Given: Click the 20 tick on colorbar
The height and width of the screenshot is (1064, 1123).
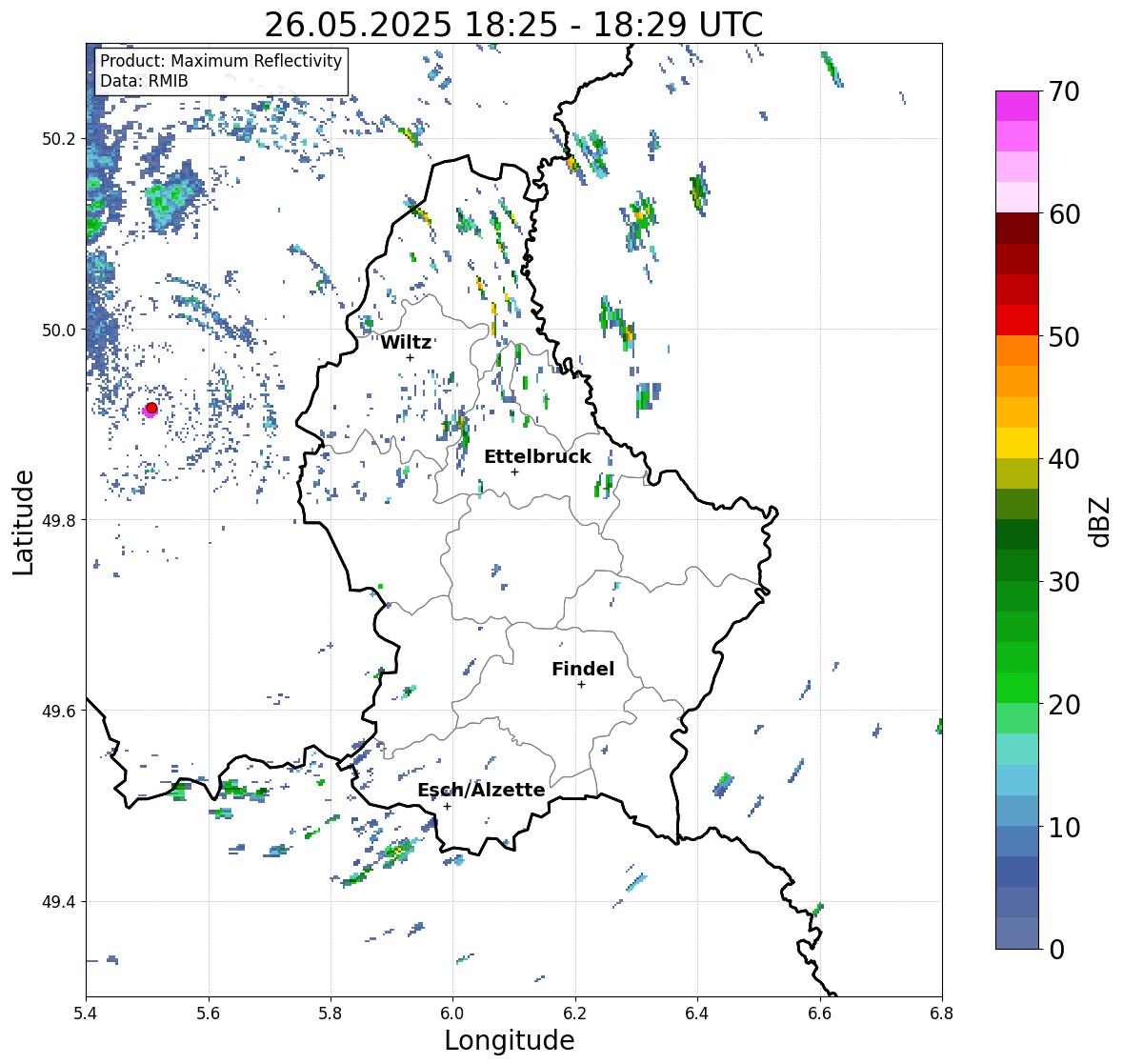Looking at the screenshot, I should coord(1064,705).
